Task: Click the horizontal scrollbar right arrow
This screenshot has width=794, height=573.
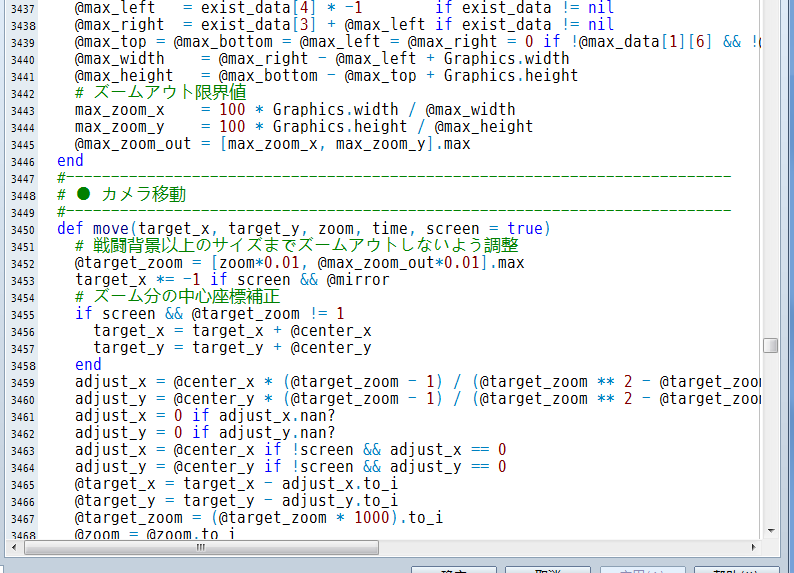Action: [x=753, y=547]
